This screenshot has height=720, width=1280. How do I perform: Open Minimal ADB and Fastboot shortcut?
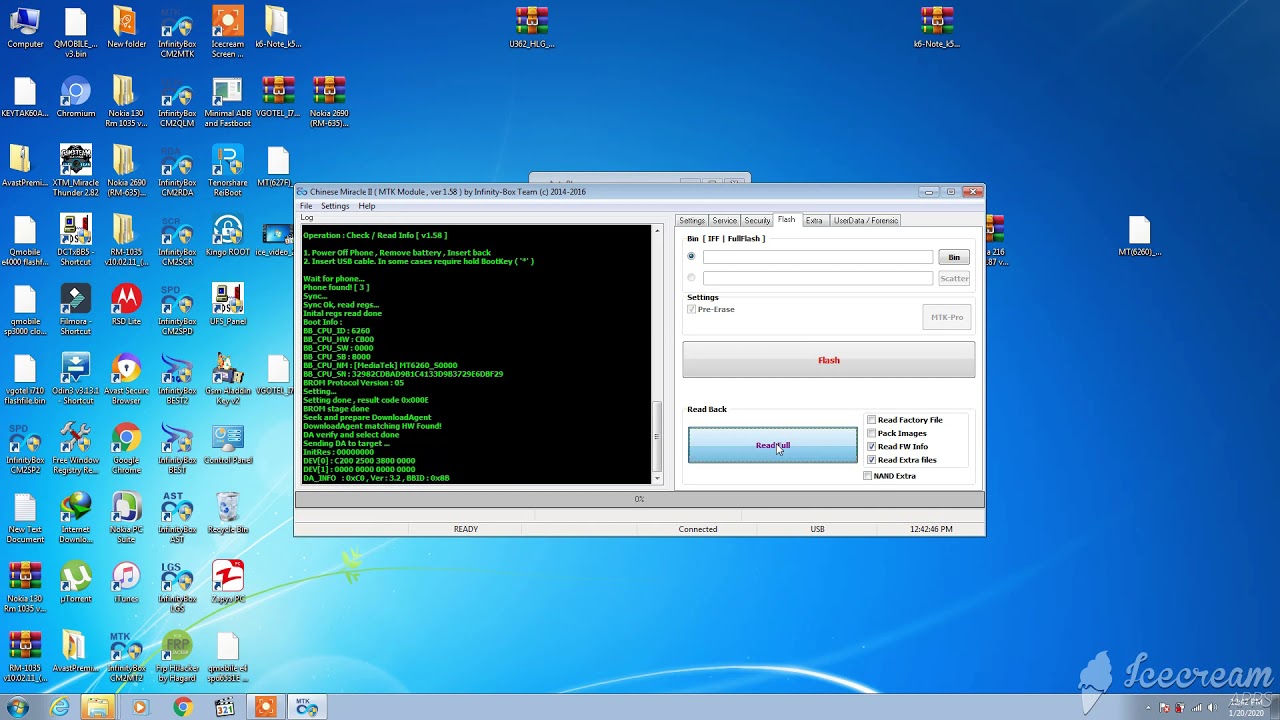click(227, 101)
